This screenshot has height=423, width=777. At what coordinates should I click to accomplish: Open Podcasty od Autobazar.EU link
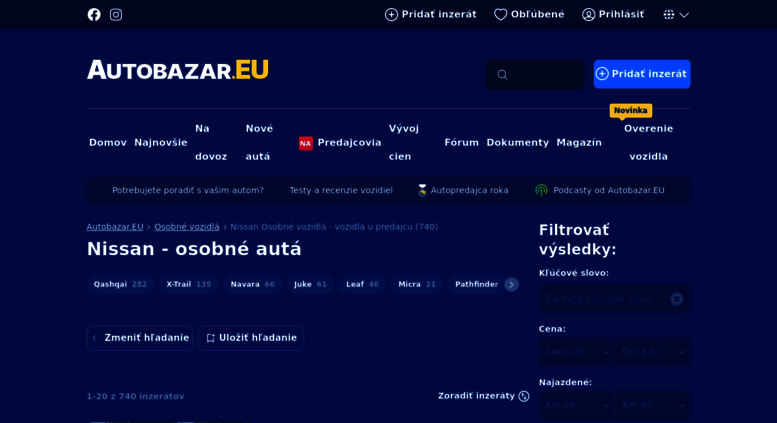[x=609, y=190]
